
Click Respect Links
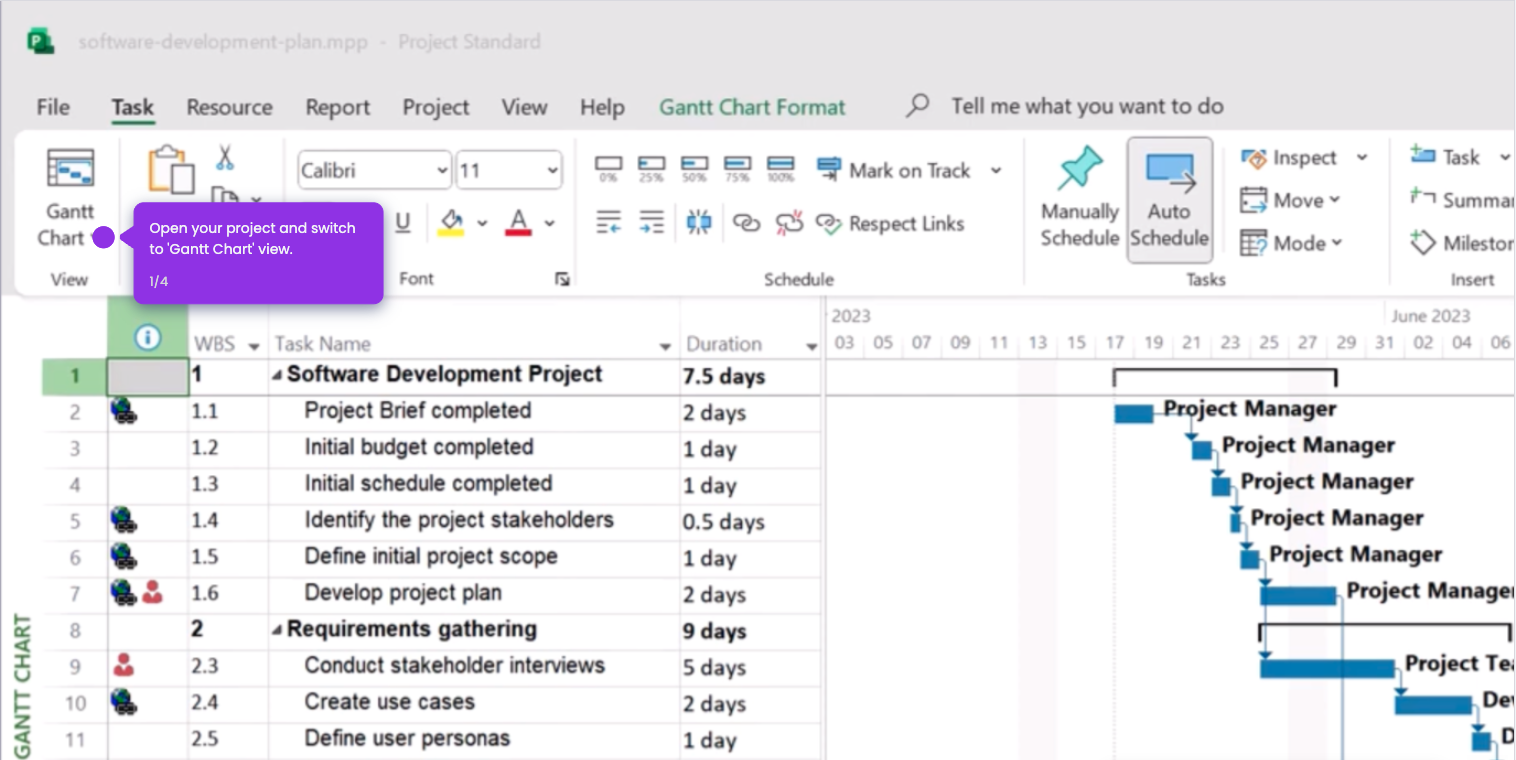coord(890,224)
